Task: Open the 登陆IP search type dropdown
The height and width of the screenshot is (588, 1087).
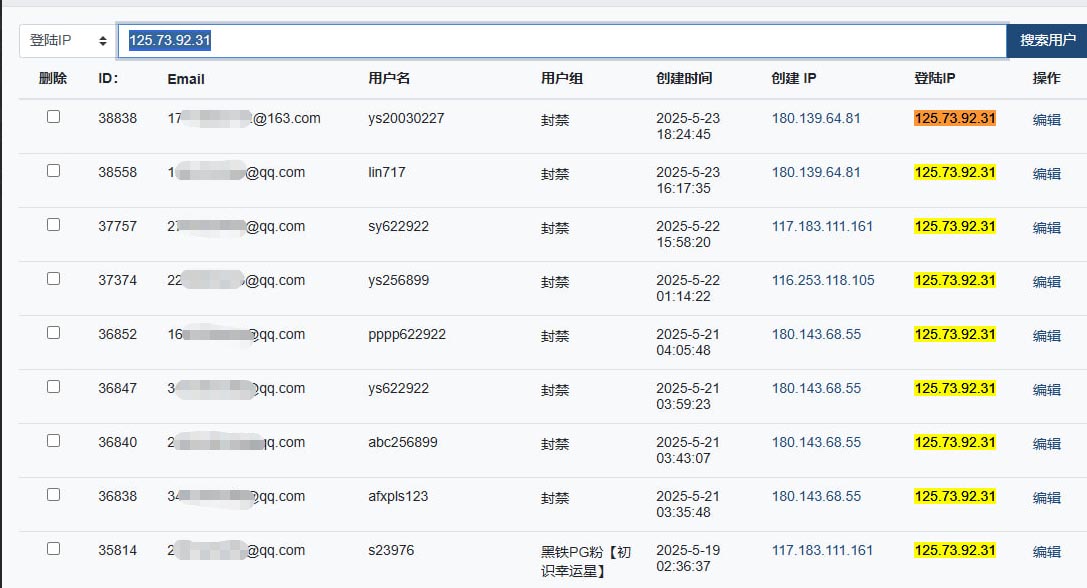Action: click(x=67, y=41)
